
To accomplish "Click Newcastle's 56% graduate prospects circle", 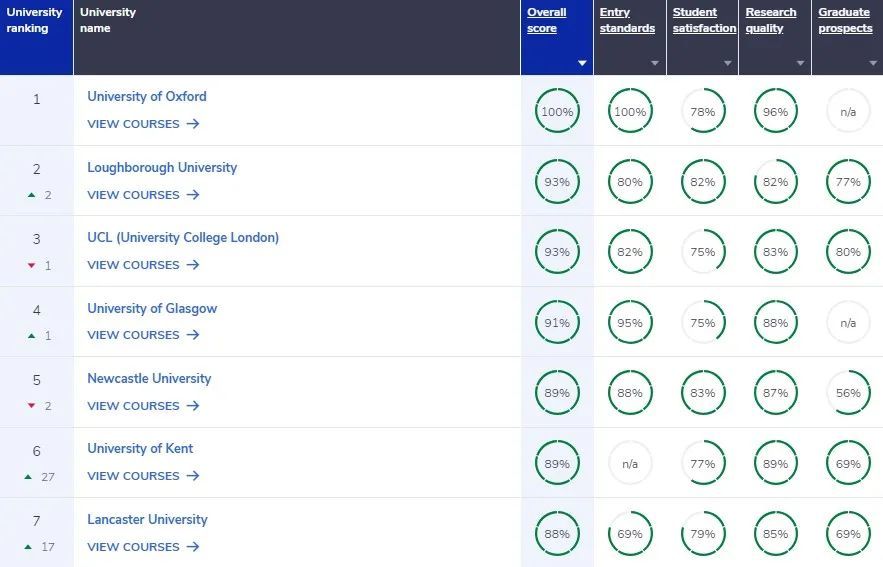I will (848, 392).
